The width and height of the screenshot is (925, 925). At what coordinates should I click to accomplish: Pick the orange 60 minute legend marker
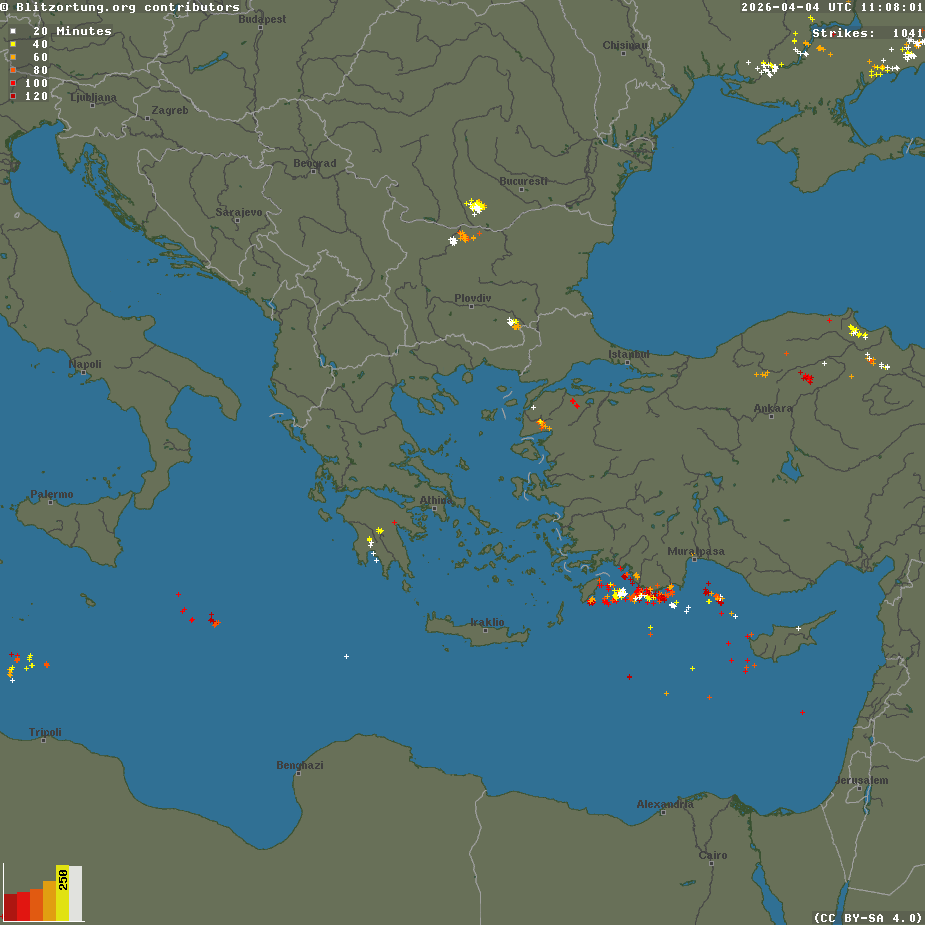coord(13,57)
